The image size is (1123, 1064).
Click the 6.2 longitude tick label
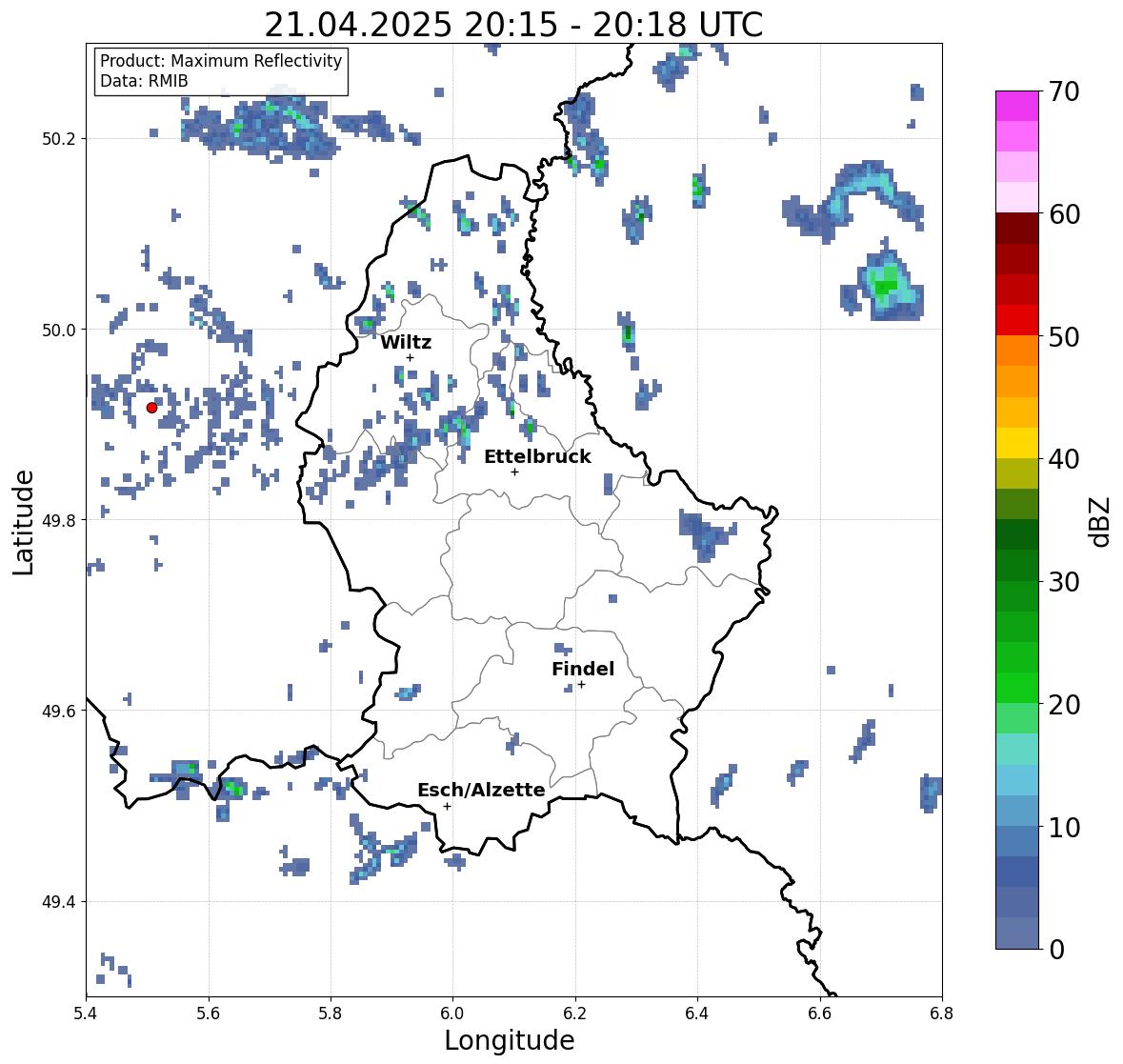point(575,1014)
